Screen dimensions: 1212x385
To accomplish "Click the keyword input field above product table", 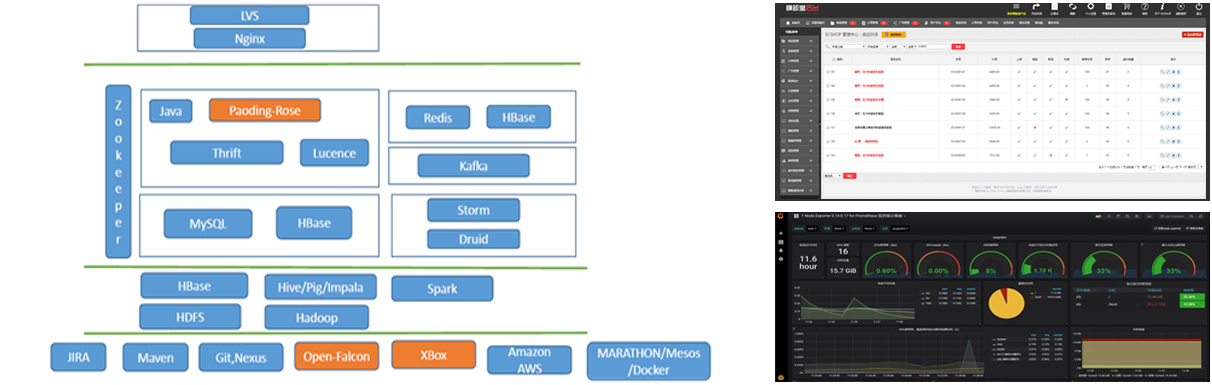I will pyautogui.click(x=939, y=47).
